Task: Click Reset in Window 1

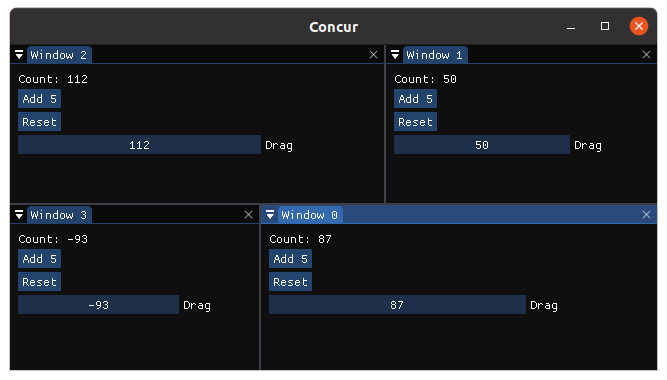Action: click(415, 122)
